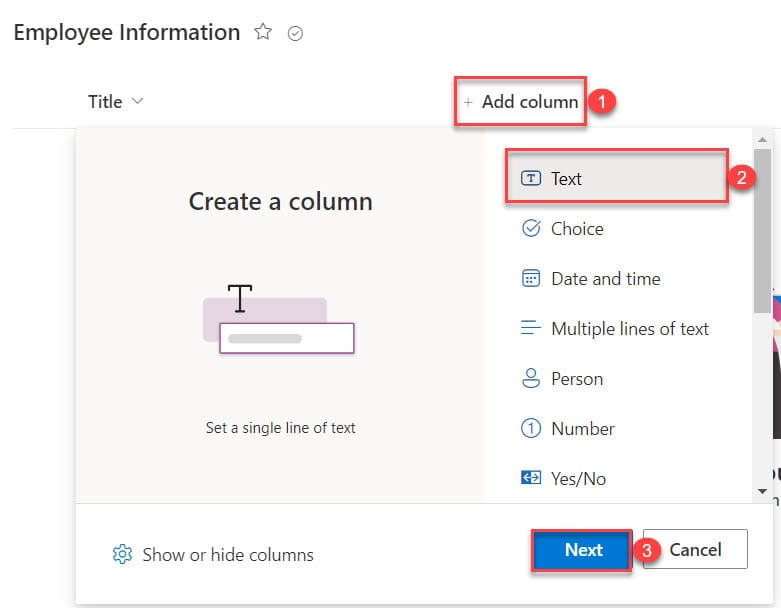Click the Add column button
Viewport: 781px width, 608px height.
[521, 102]
